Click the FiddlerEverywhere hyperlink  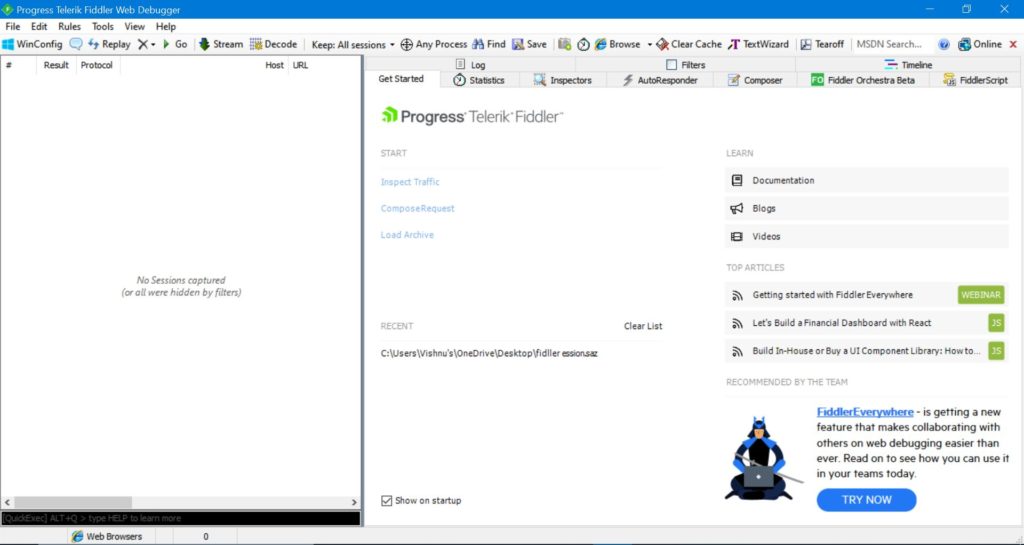pos(865,412)
